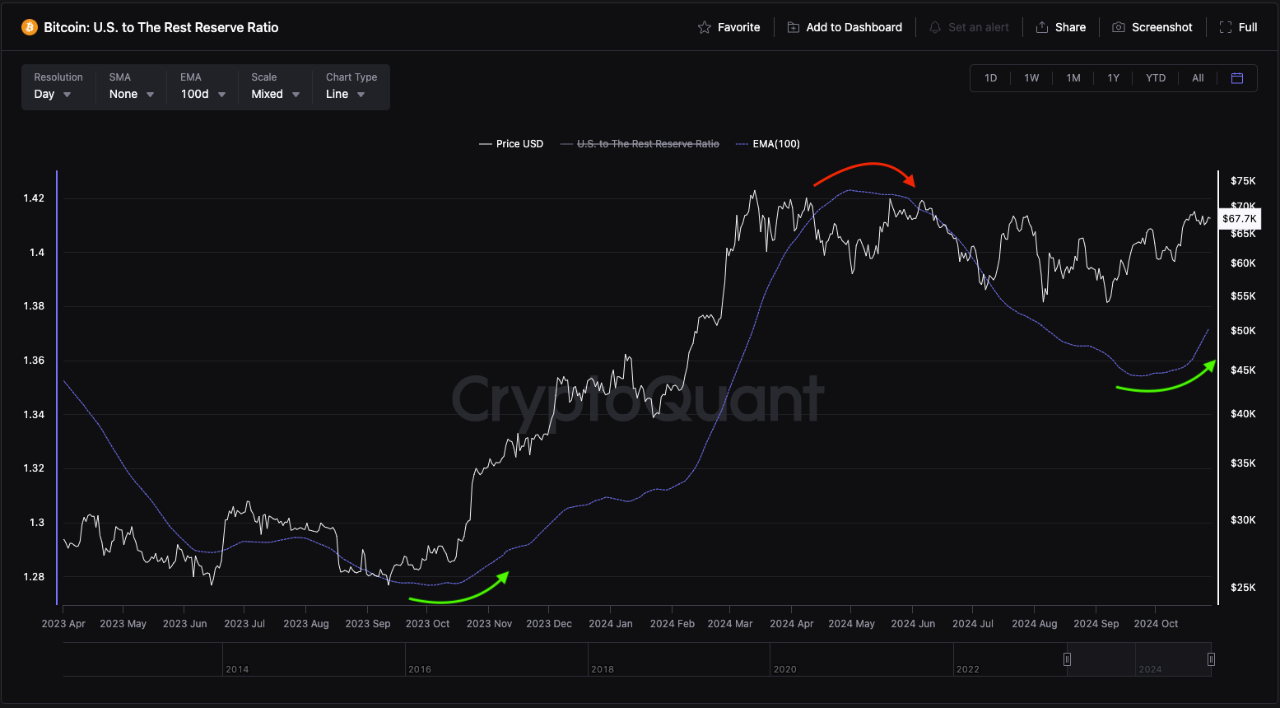Select the YTD time range tab

(1156, 77)
